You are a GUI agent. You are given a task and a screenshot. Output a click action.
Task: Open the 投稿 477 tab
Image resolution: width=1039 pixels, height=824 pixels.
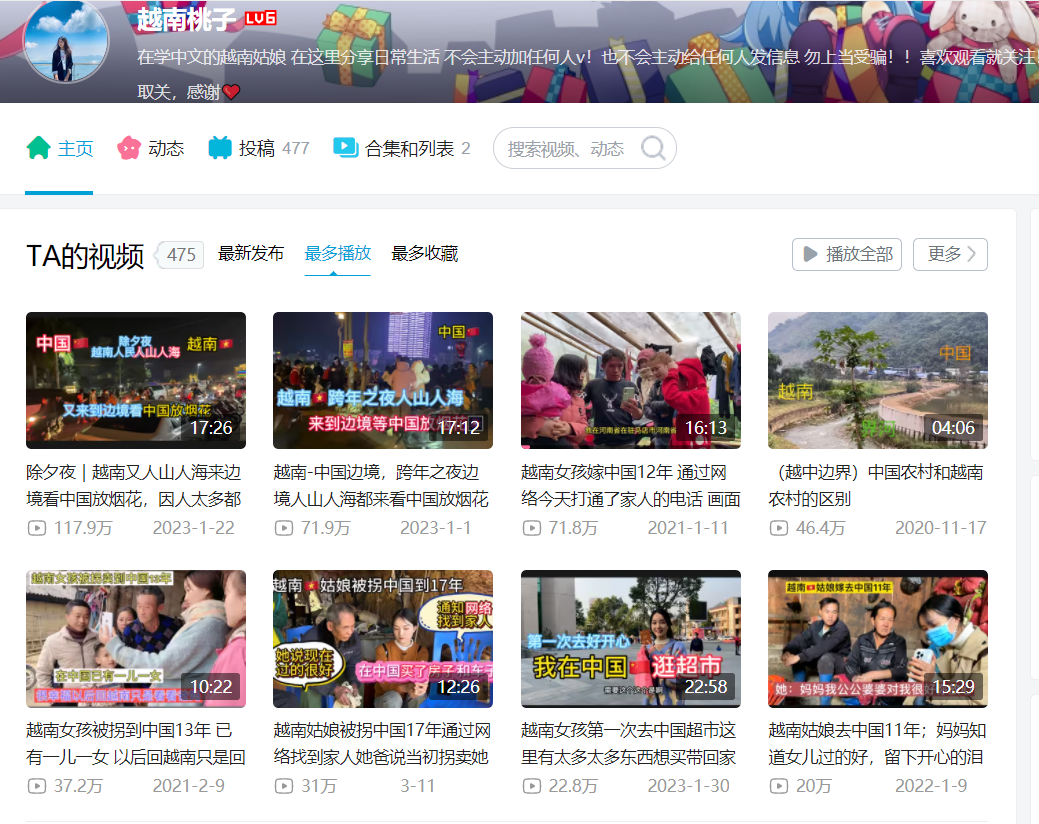[258, 148]
